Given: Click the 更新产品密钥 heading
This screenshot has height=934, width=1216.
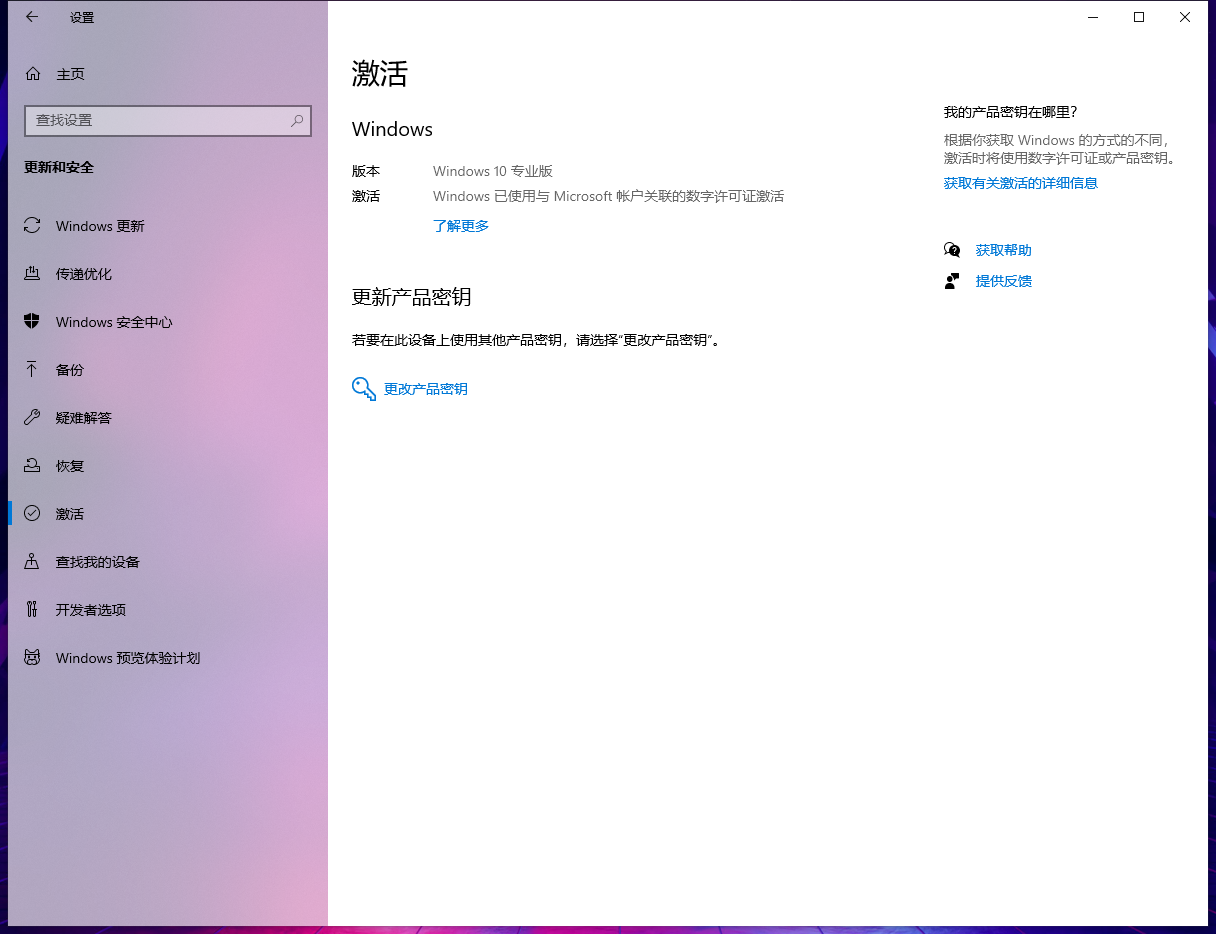Looking at the screenshot, I should coord(412,297).
